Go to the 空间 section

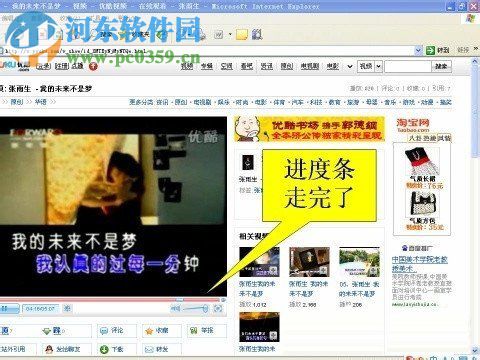click(227, 66)
